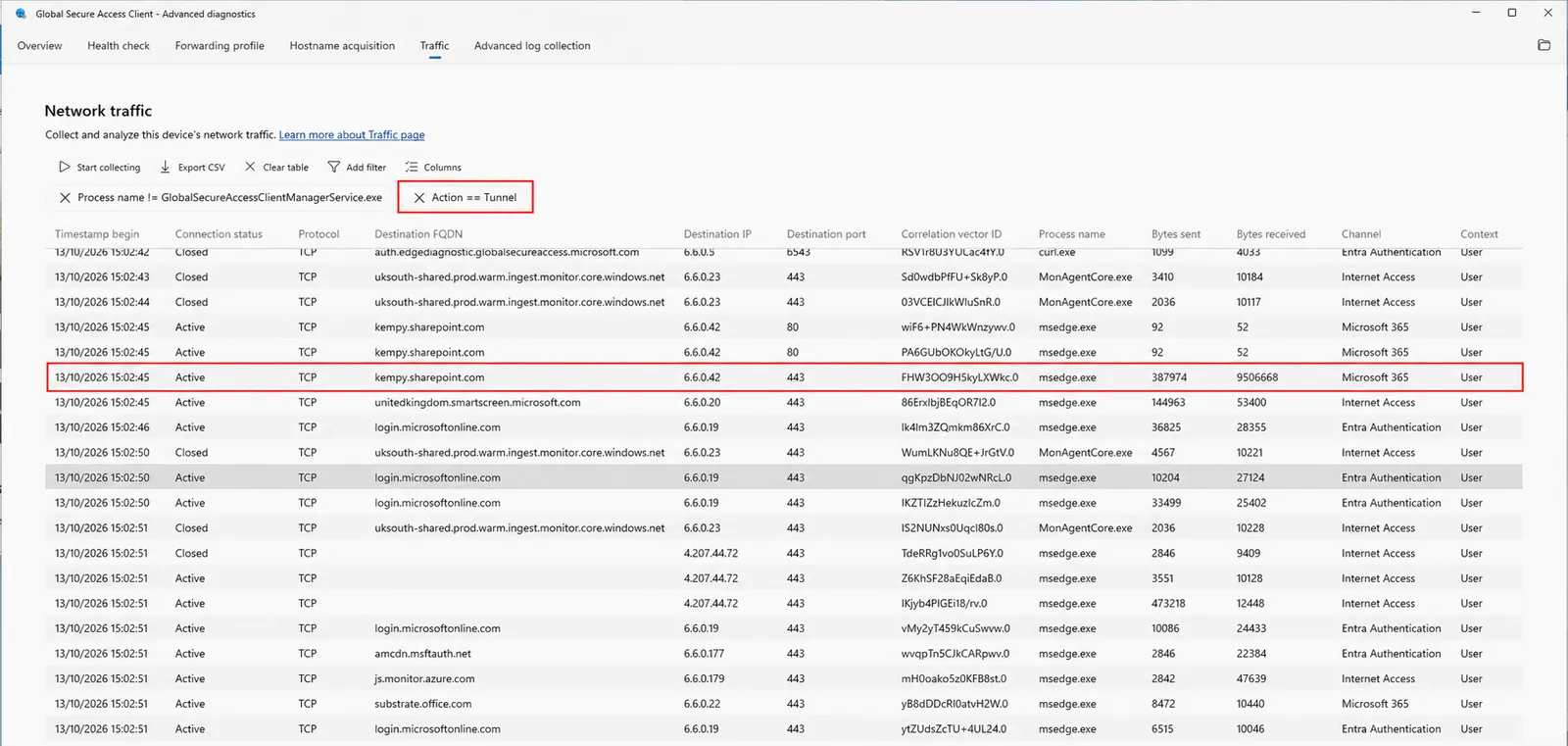Click the Add filter funnel icon
The height and width of the screenshot is (746, 1568).
tap(334, 168)
